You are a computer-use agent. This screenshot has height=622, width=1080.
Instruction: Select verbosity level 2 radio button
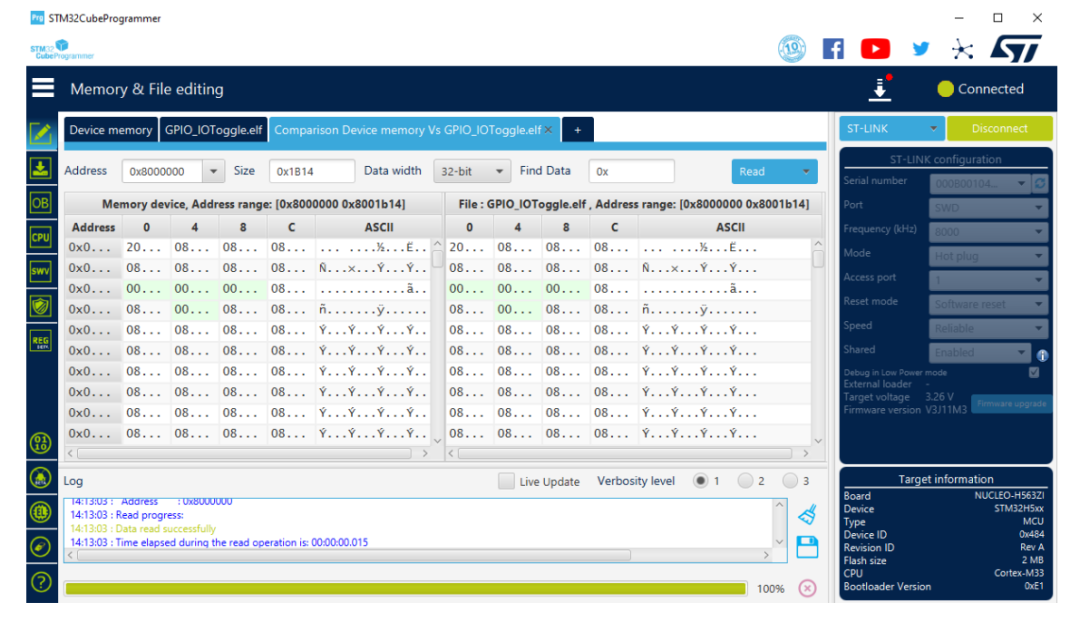(x=745, y=481)
